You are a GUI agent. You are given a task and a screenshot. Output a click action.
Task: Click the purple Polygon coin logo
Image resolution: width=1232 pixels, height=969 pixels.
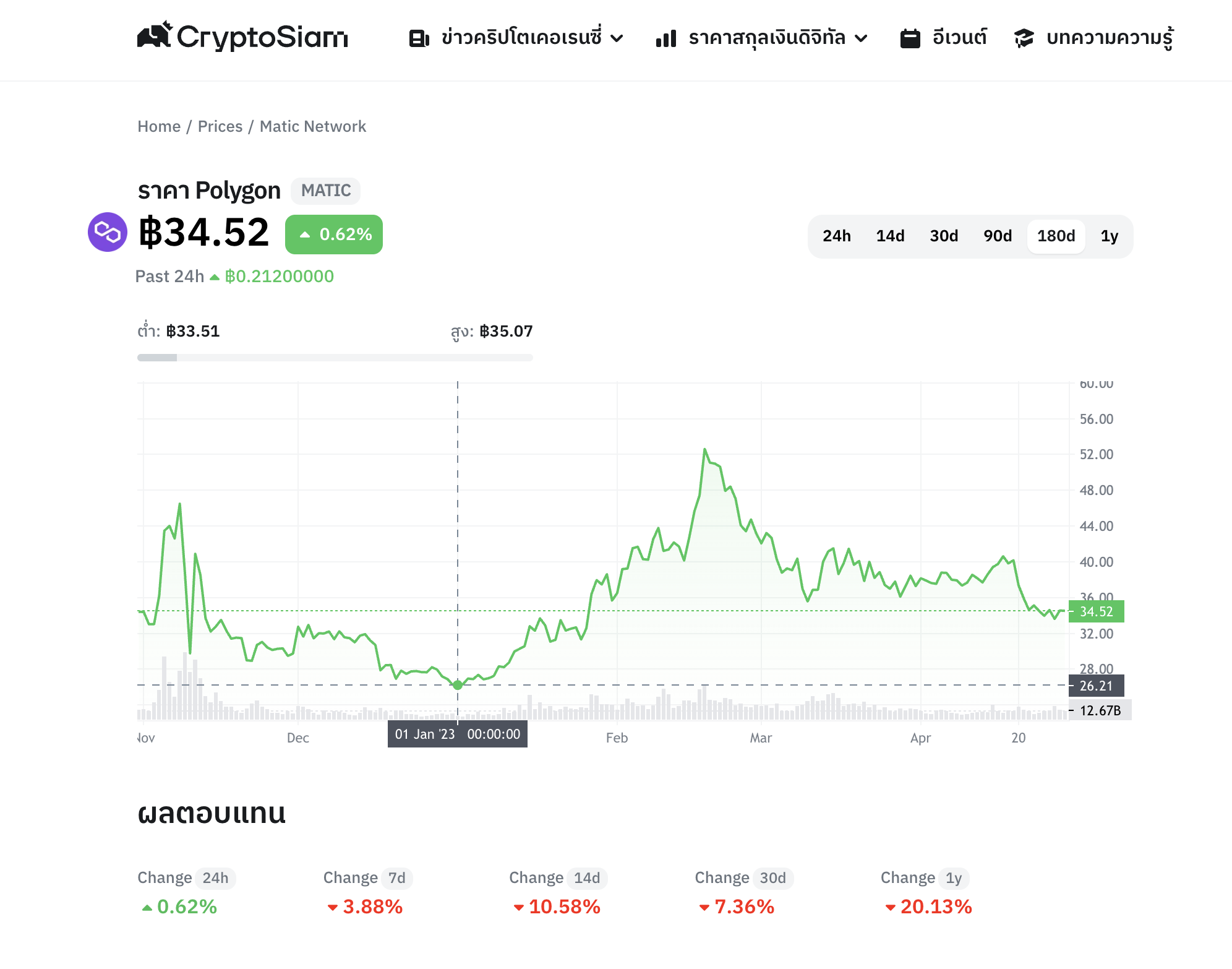pos(108,232)
